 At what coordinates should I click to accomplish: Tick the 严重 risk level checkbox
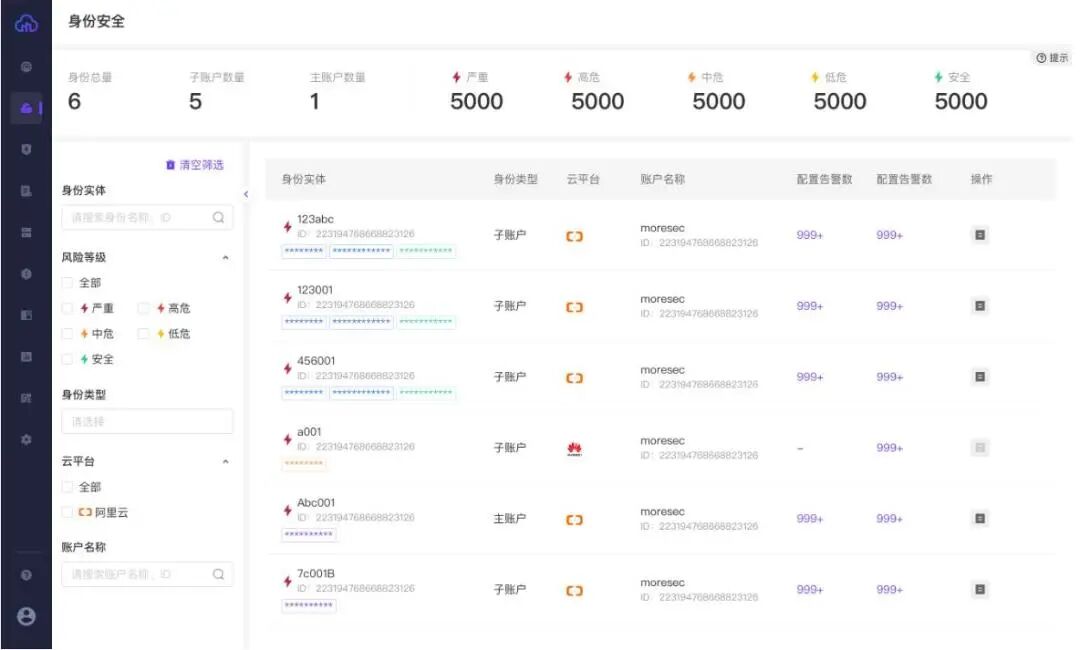tap(68, 308)
